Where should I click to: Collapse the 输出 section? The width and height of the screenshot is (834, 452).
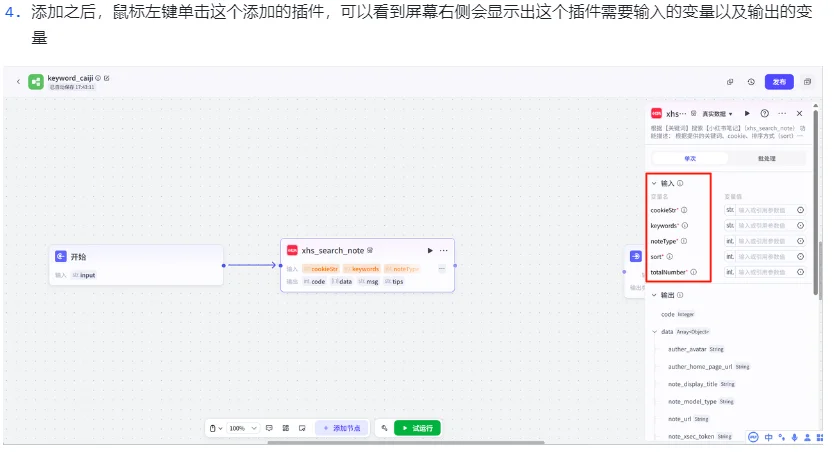(654, 295)
